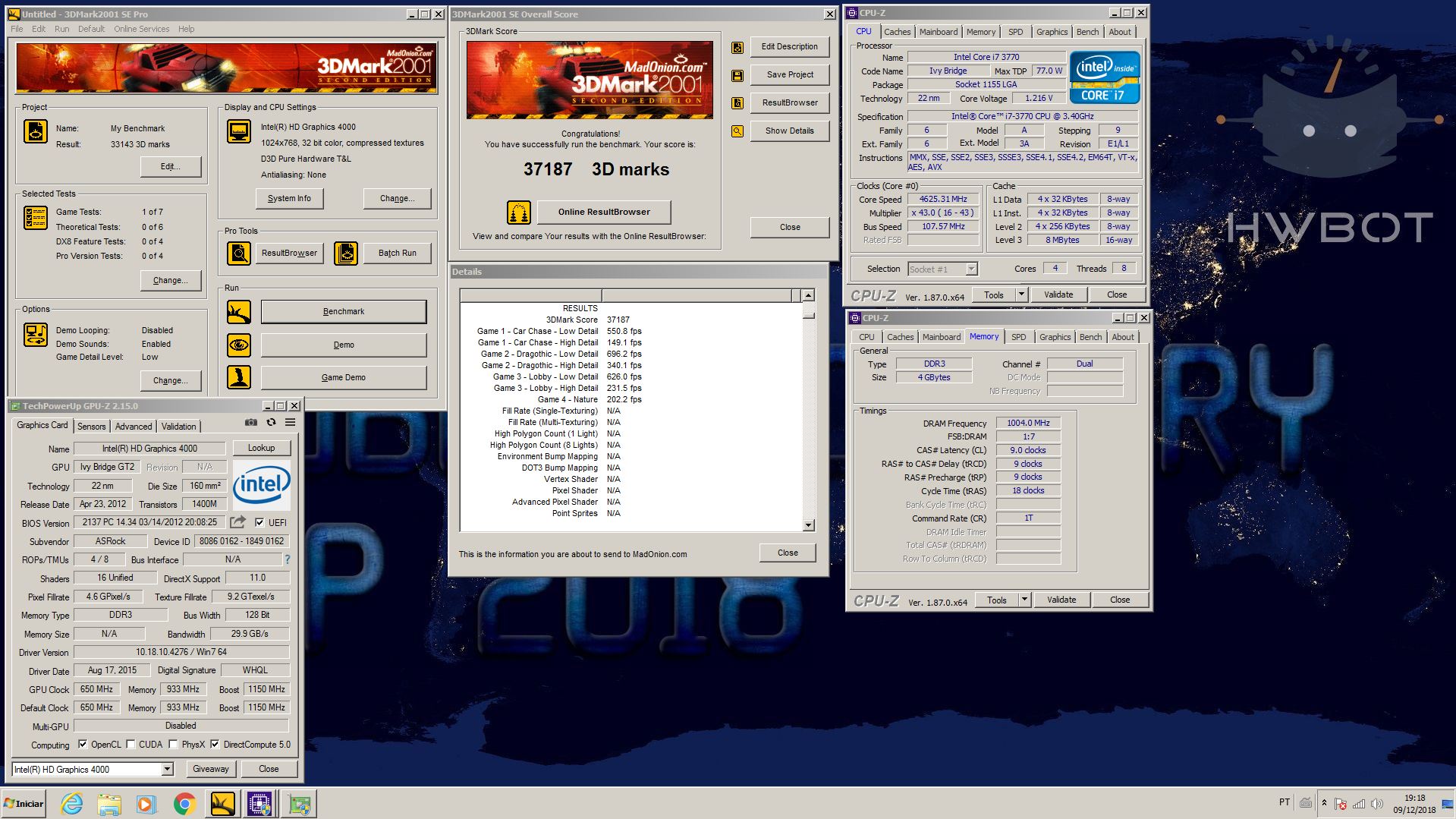Open Socket #1 selection dropdown in CPU-Z
1456x819 pixels.
coord(971,269)
